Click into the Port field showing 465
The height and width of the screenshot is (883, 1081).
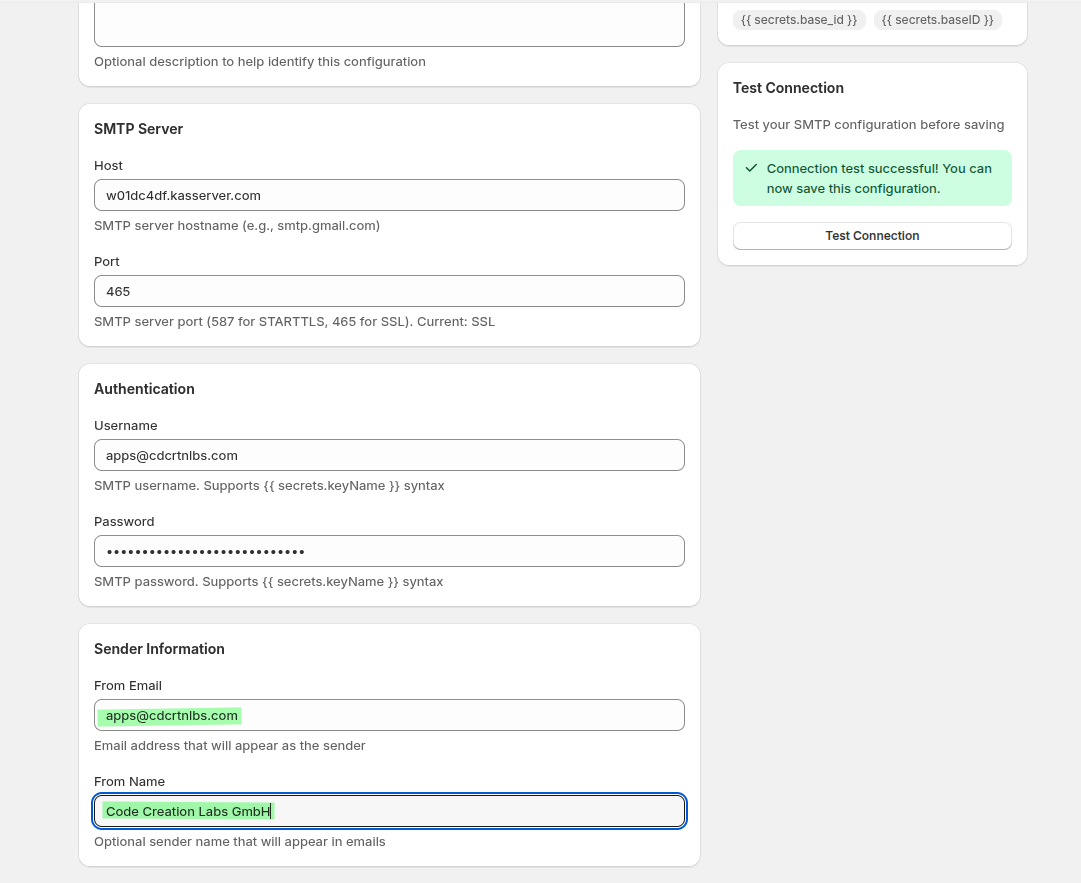pyautogui.click(x=389, y=291)
